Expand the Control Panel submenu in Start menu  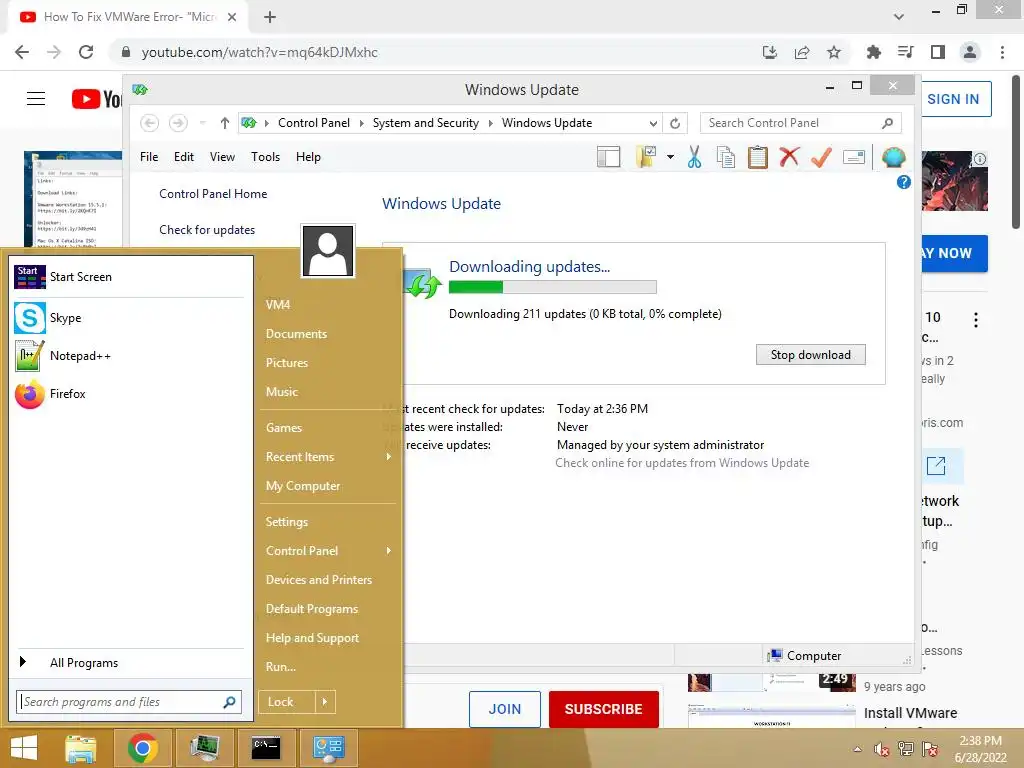tap(389, 551)
